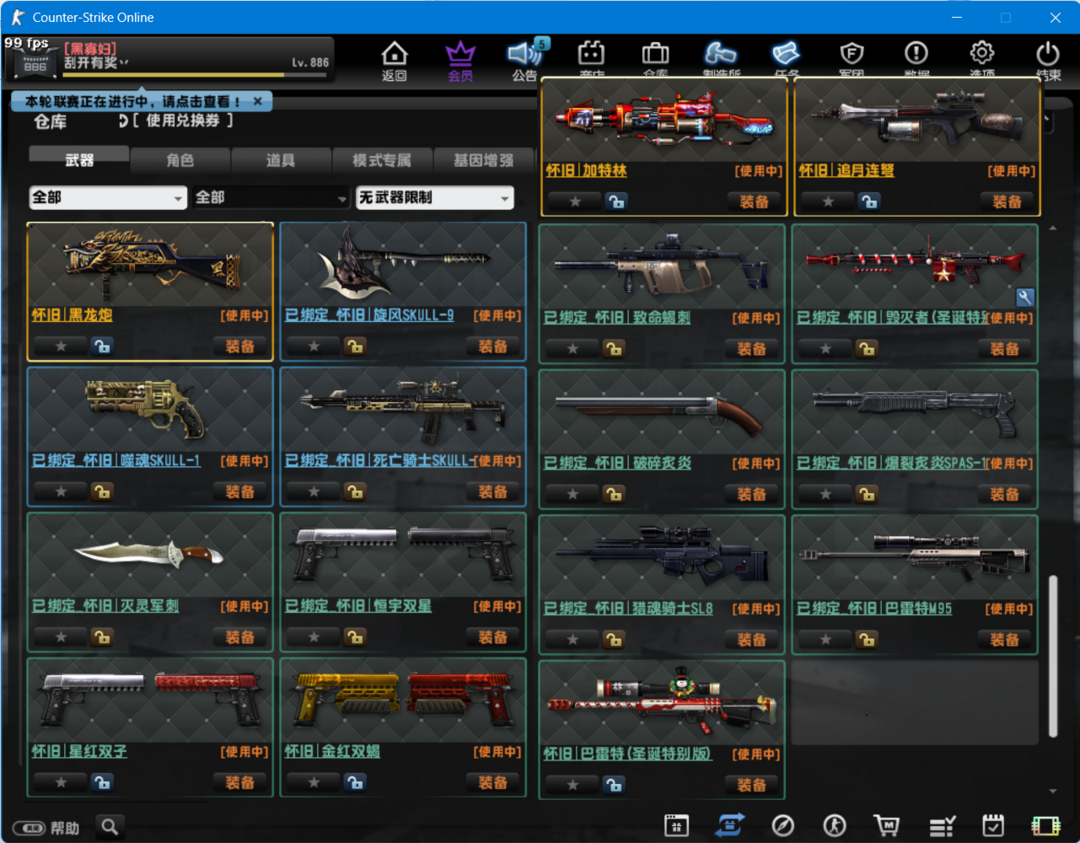
Task: Click the blue gift exchange arrows icon
Action: click(x=730, y=825)
